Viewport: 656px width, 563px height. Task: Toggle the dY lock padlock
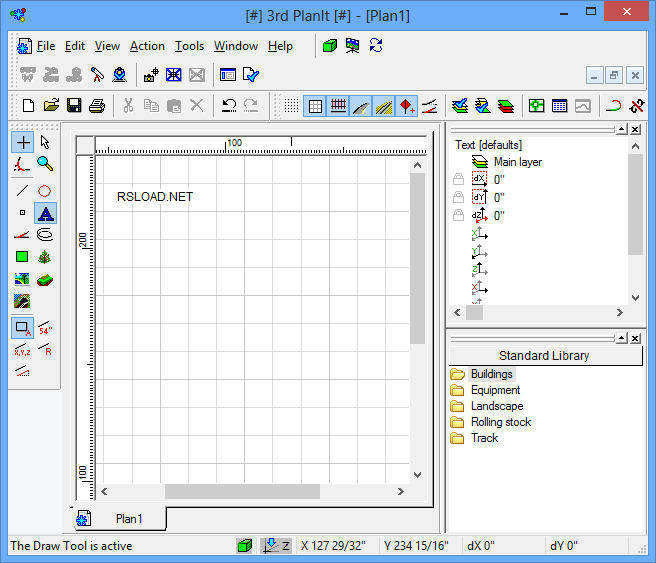pos(459,197)
